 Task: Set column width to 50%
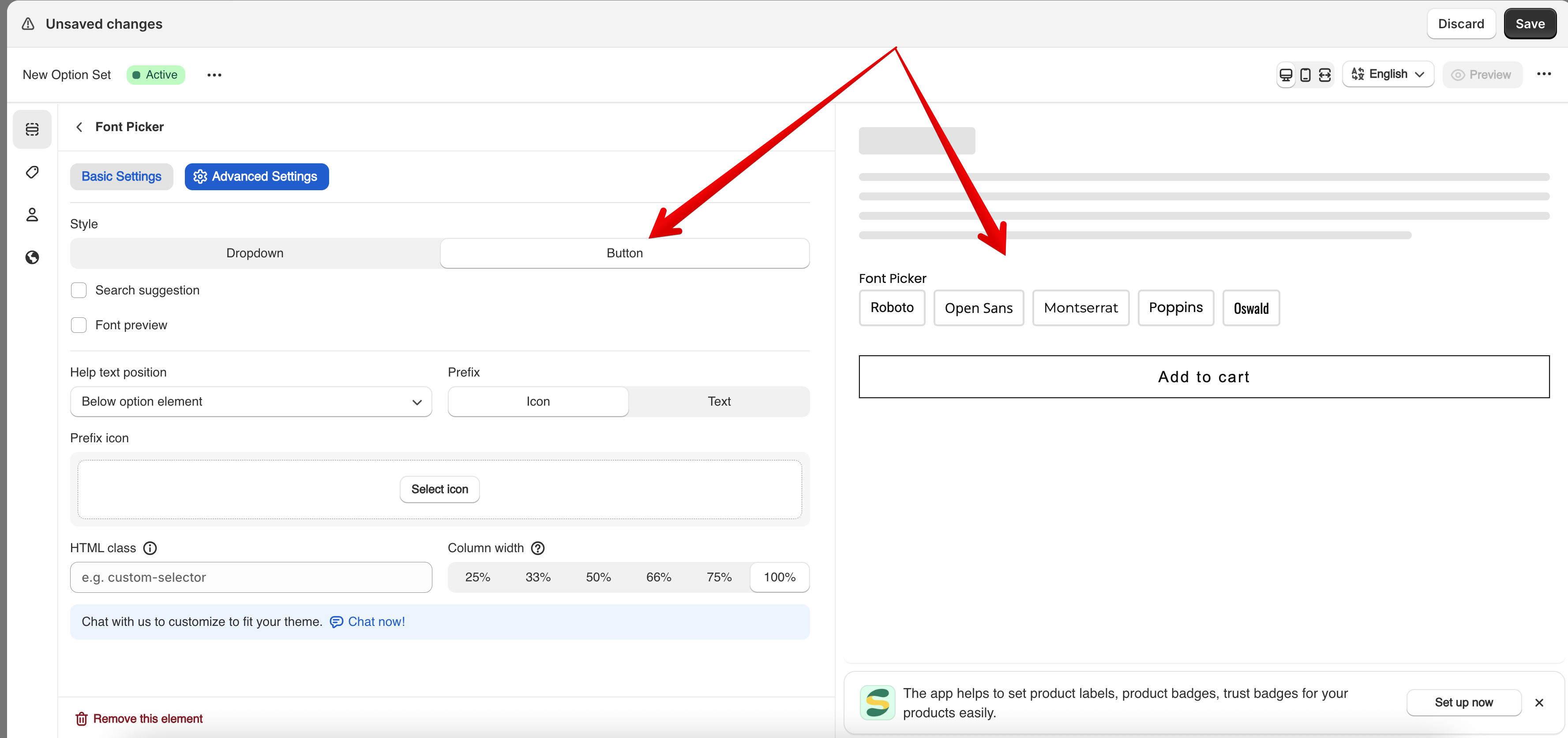pos(598,577)
